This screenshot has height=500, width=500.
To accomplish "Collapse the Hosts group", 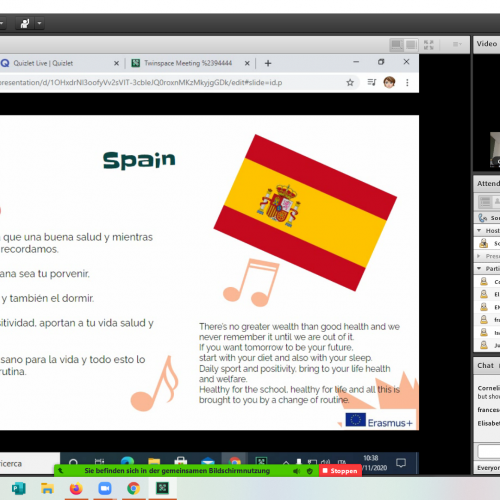I will pyautogui.click(x=479, y=231).
